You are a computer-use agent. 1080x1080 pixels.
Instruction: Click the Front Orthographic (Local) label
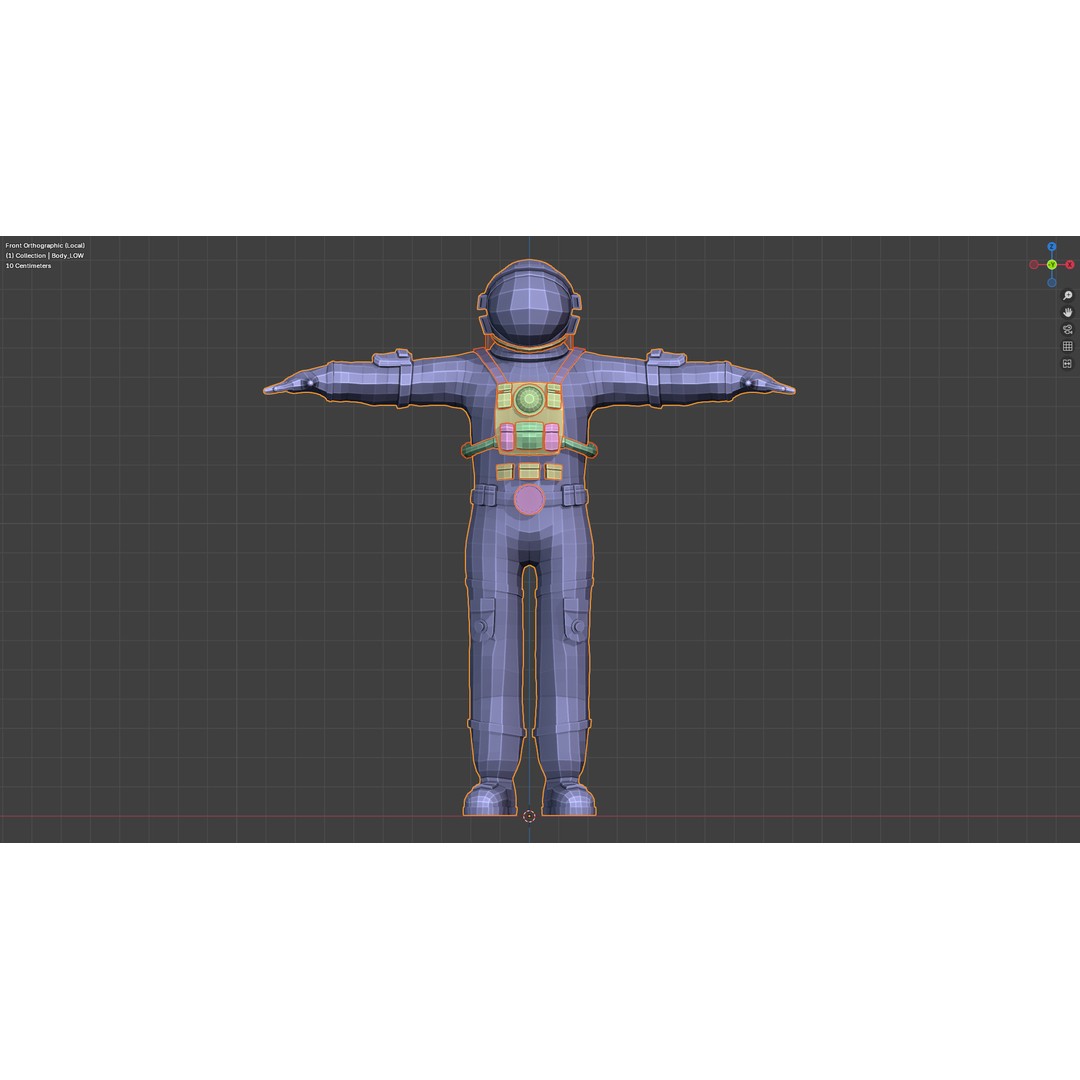click(46, 245)
